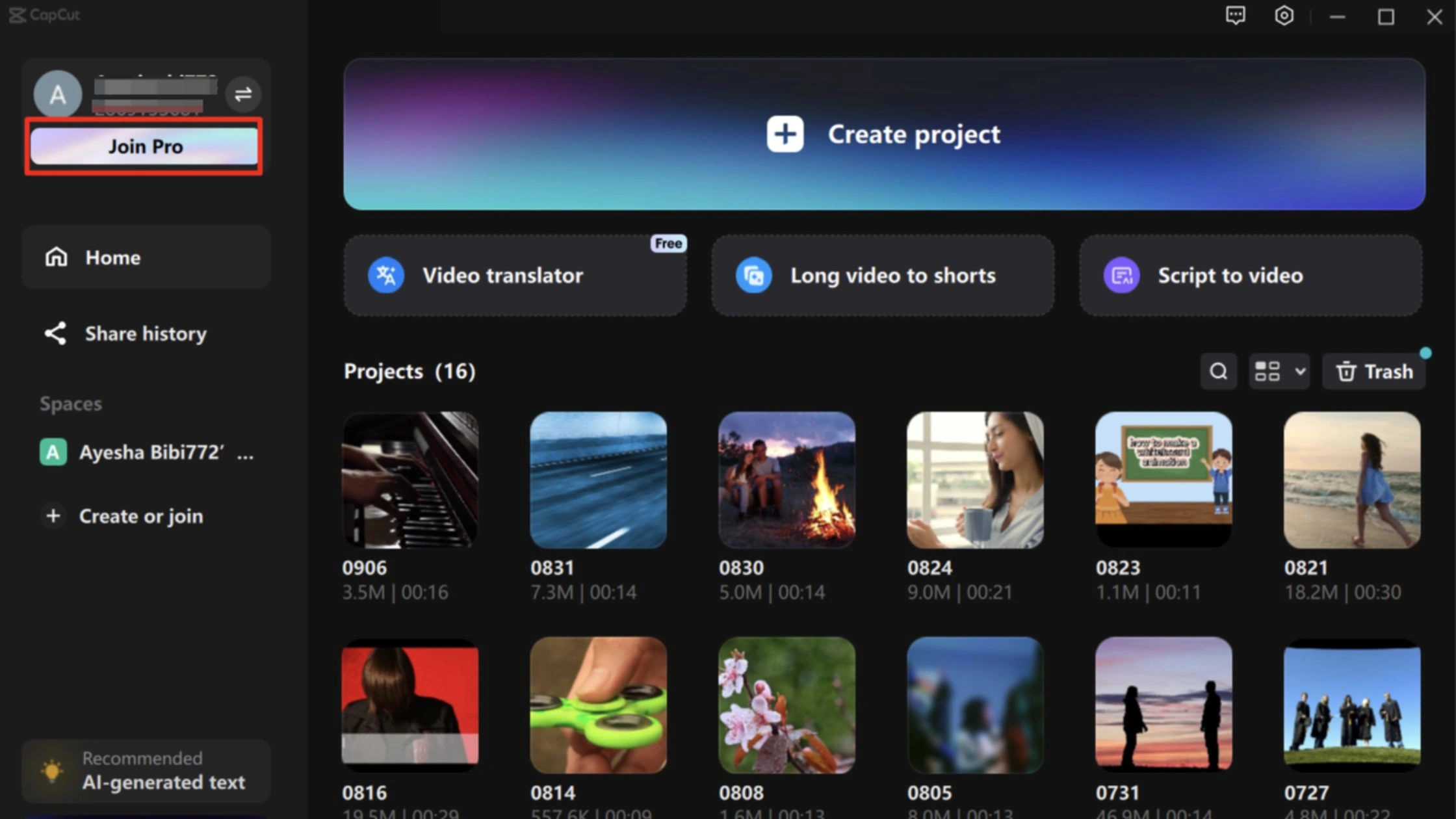Click the Join Pro button
1456x819 pixels.
point(144,146)
